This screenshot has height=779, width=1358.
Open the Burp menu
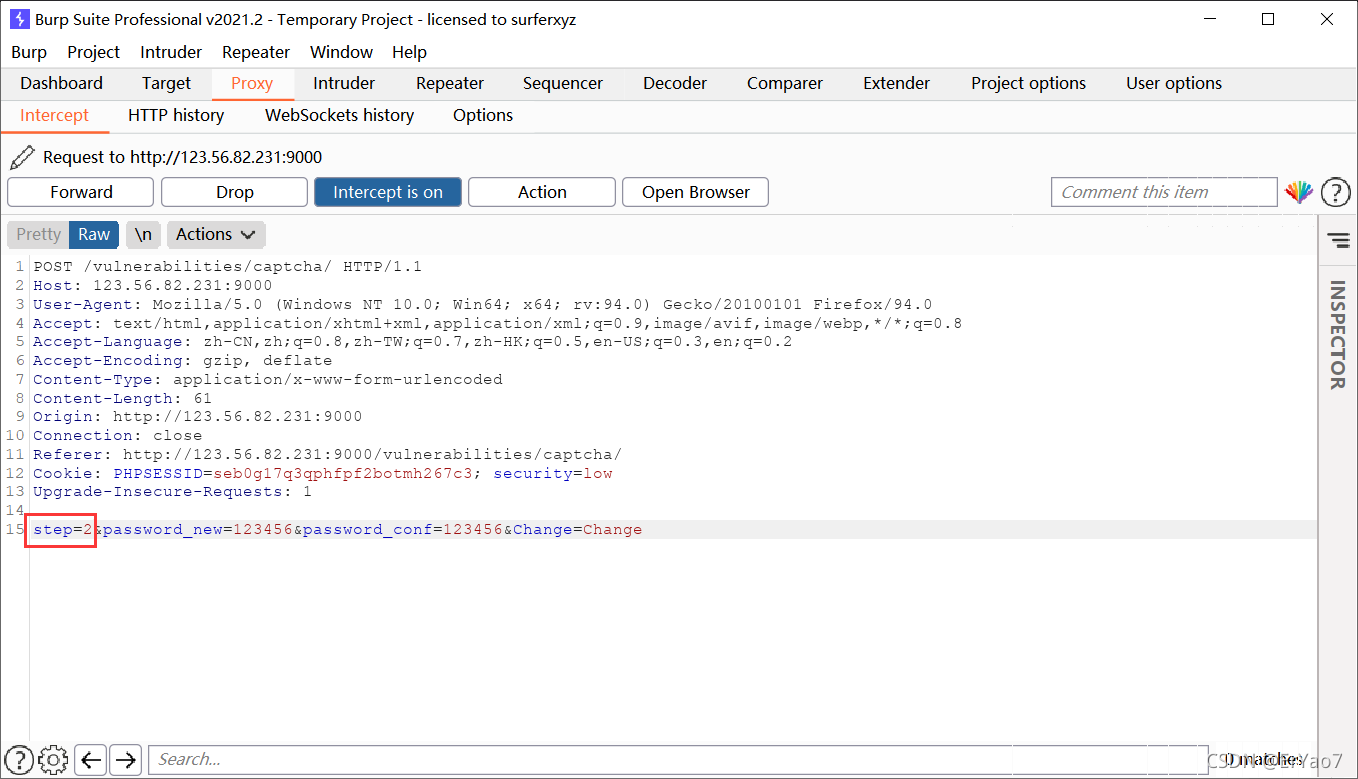coord(29,52)
